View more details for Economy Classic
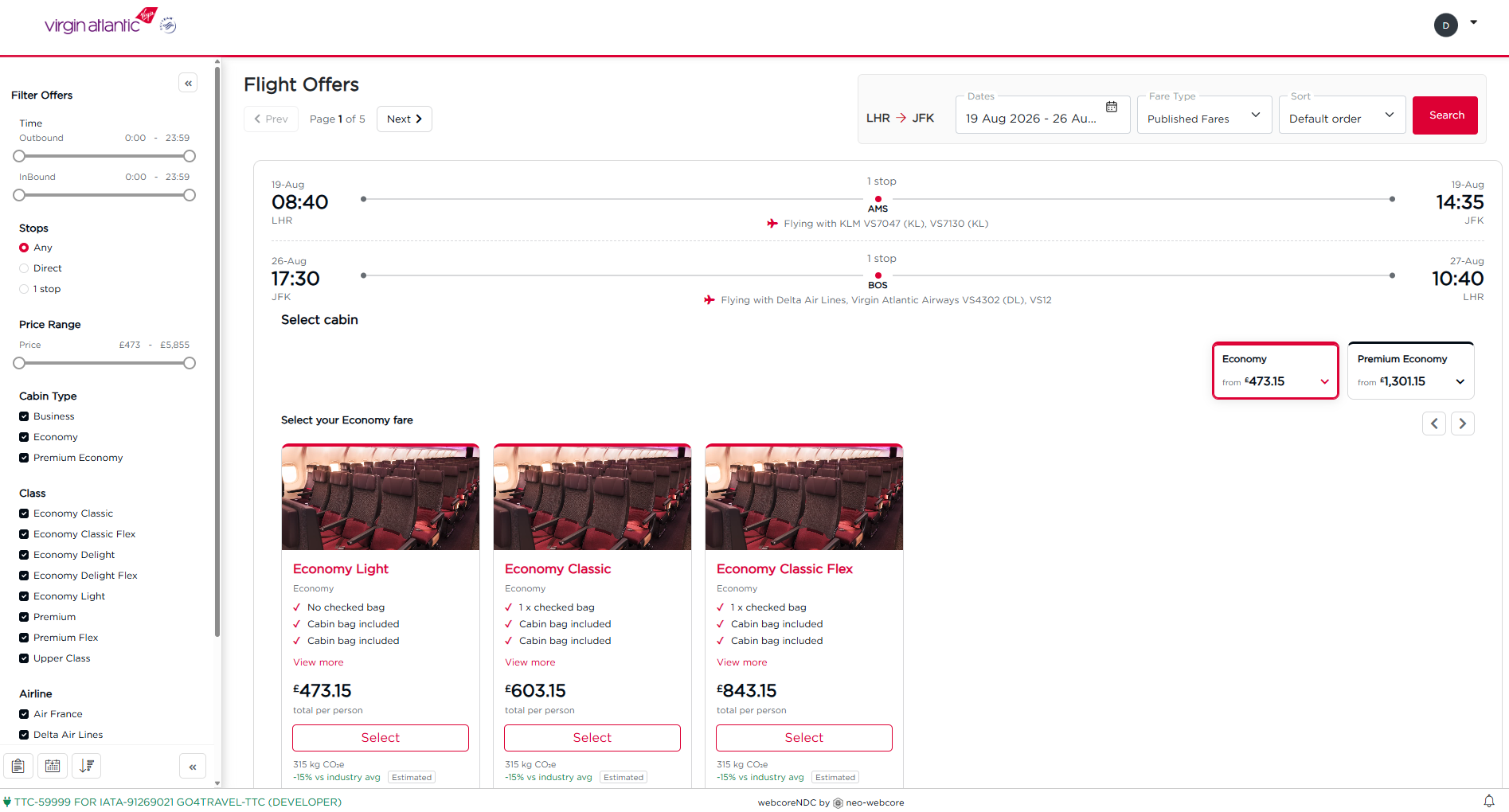 pos(530,662)
